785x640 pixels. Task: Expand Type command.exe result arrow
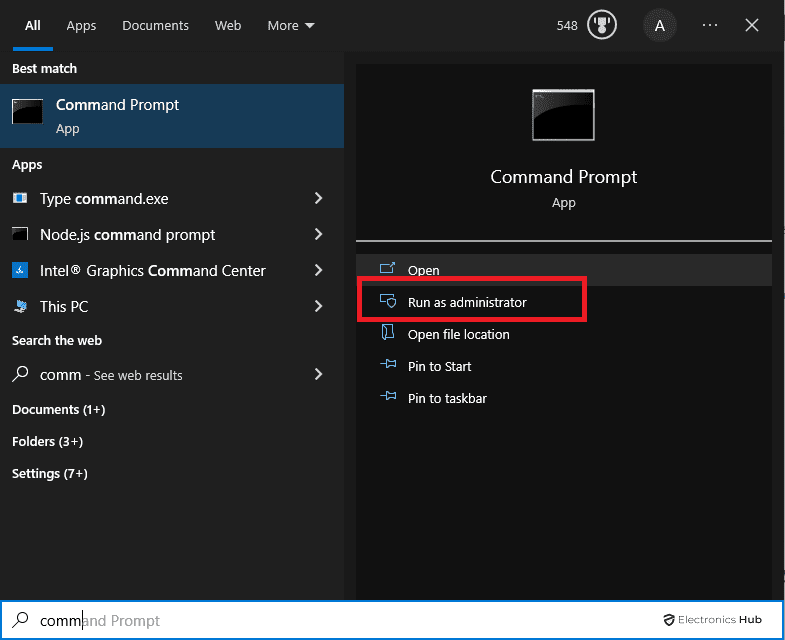(318, 198)
